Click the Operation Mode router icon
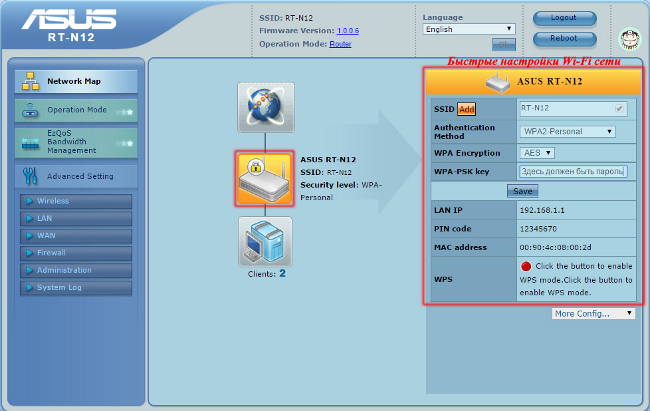650x411 pixels. (30, 110)
